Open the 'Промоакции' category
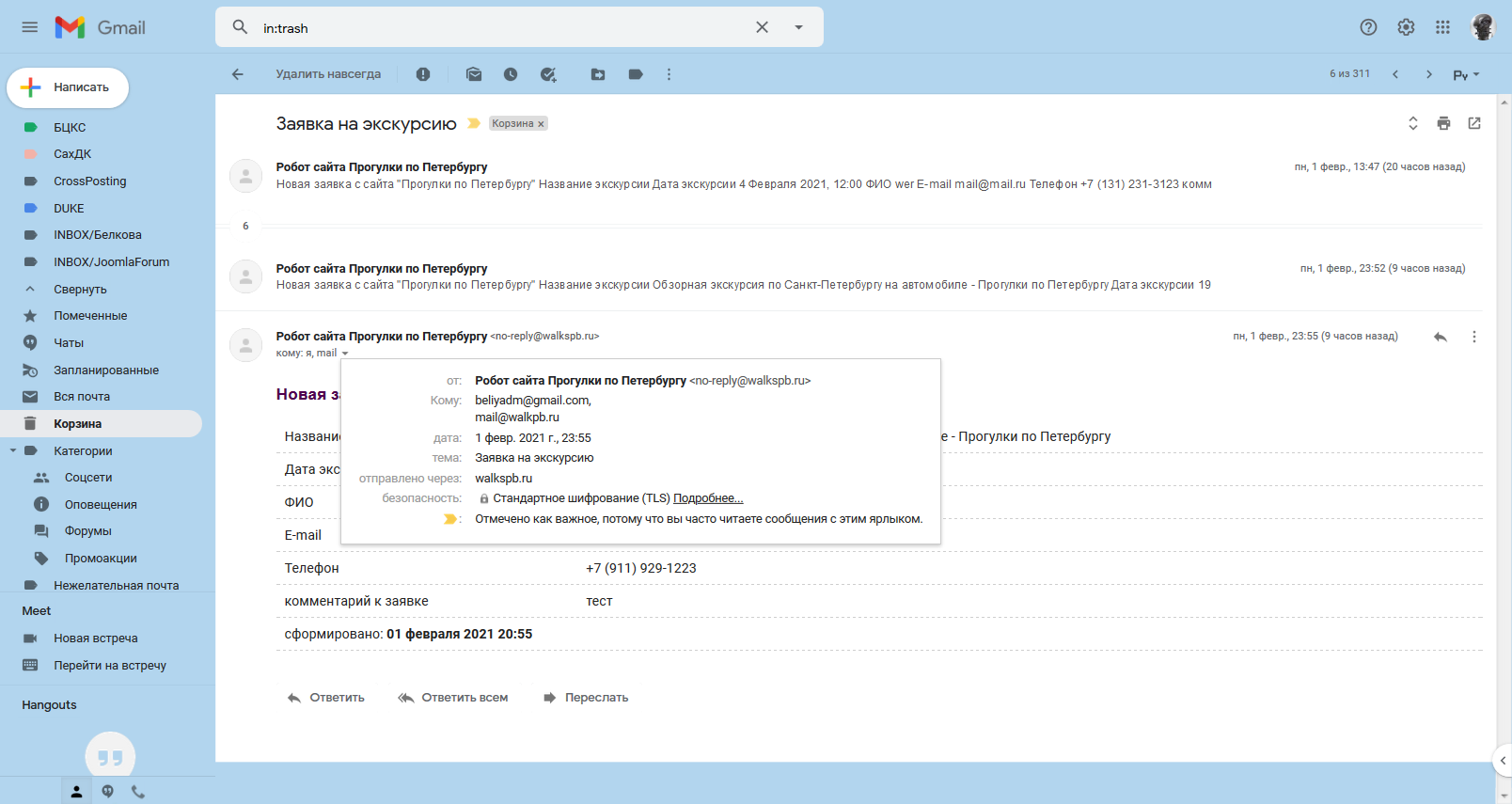The width and height of the screenshot is (1512, 804). pyautogui.click(x=102, y=559)
